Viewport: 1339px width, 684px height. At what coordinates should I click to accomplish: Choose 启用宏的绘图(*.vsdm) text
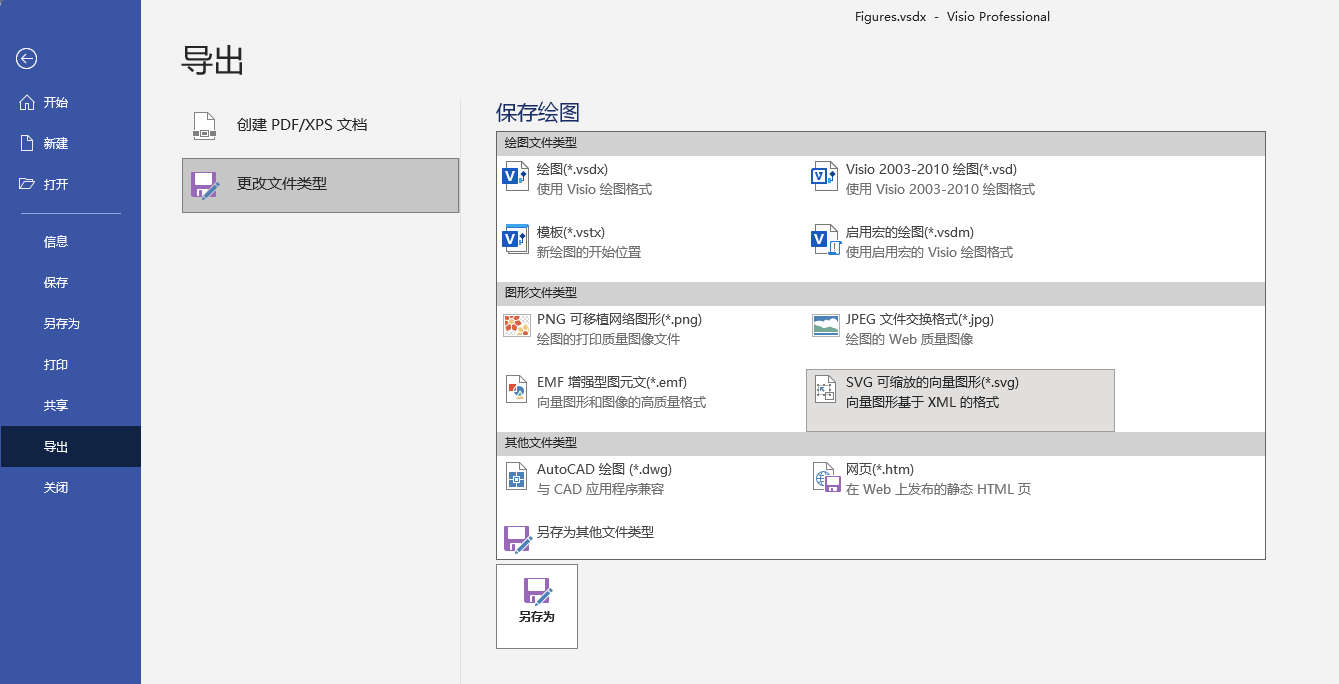(x=910, y=232)
